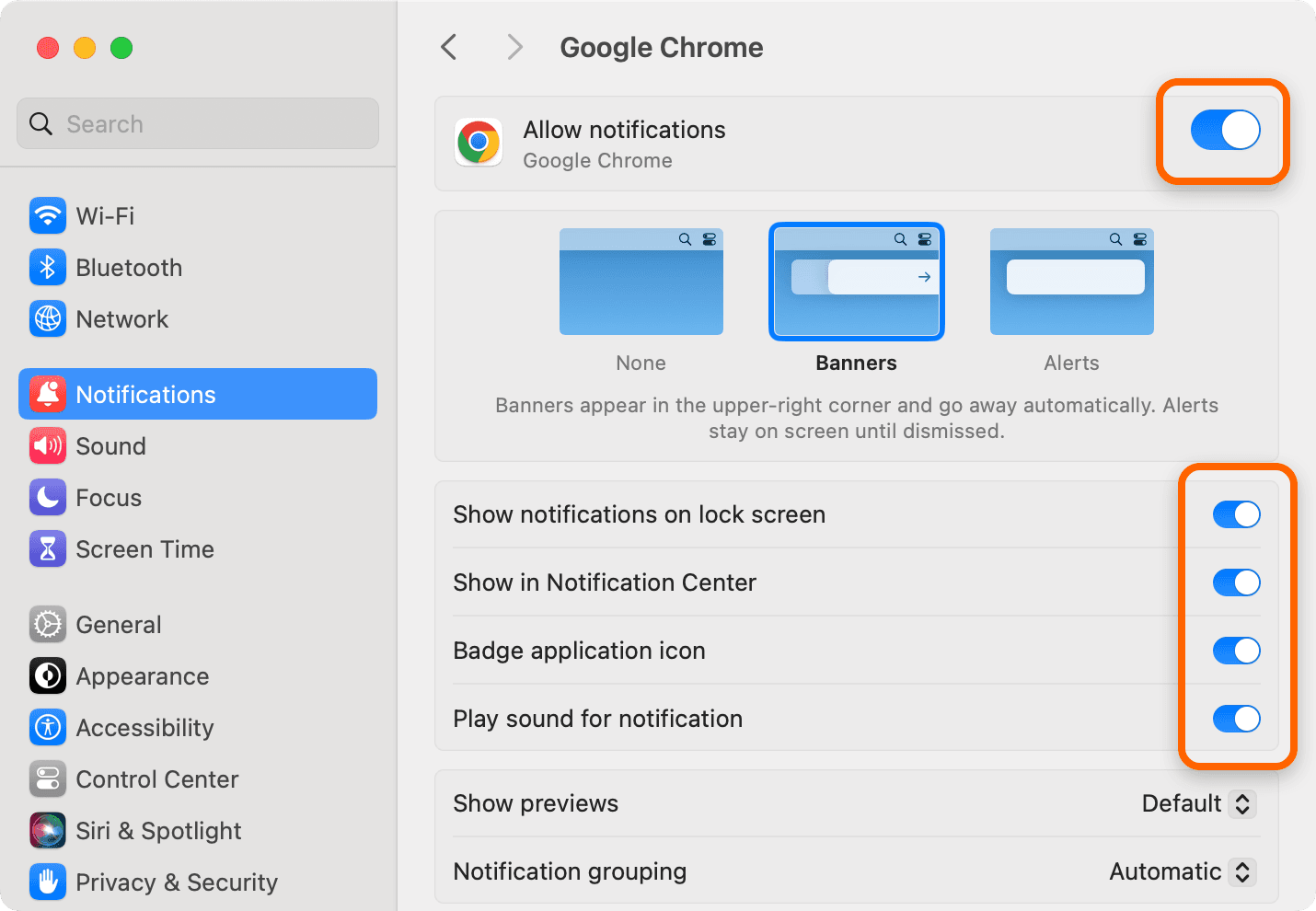Click the Allow notifications label text
The width and height of the screenshot is (1316, 911).
click(x=625, y=130)
